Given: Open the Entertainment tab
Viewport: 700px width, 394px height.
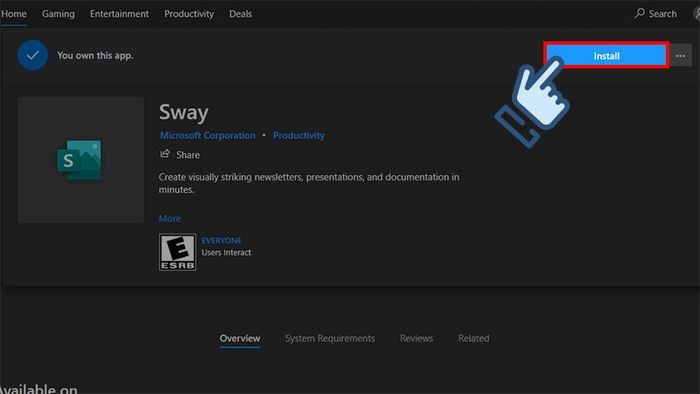Looking at the screenshot, I should pyautogui.click(x=119, y=14).
